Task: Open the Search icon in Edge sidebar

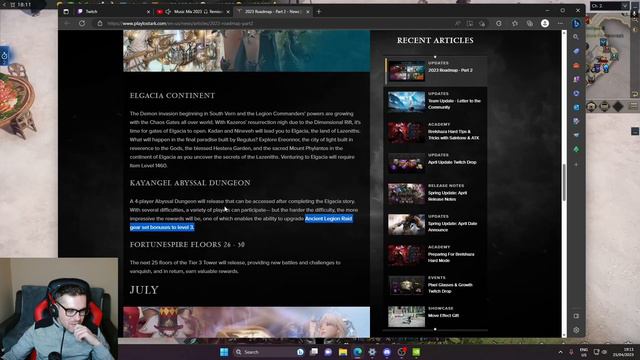Action: tap(576, 37)
